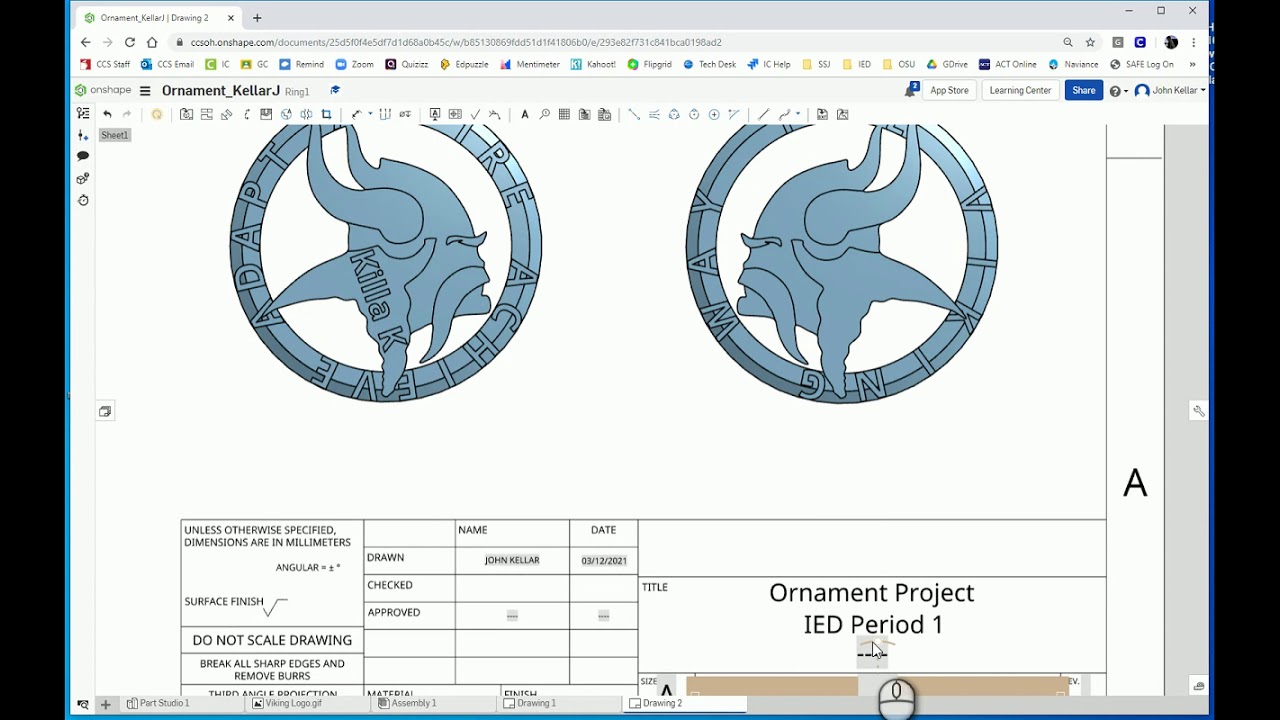This screenshot has width=1280, height=720.
Task: Click the 'Ornament Project' title text
Action: pyautogui.click(x=871, y=592)
